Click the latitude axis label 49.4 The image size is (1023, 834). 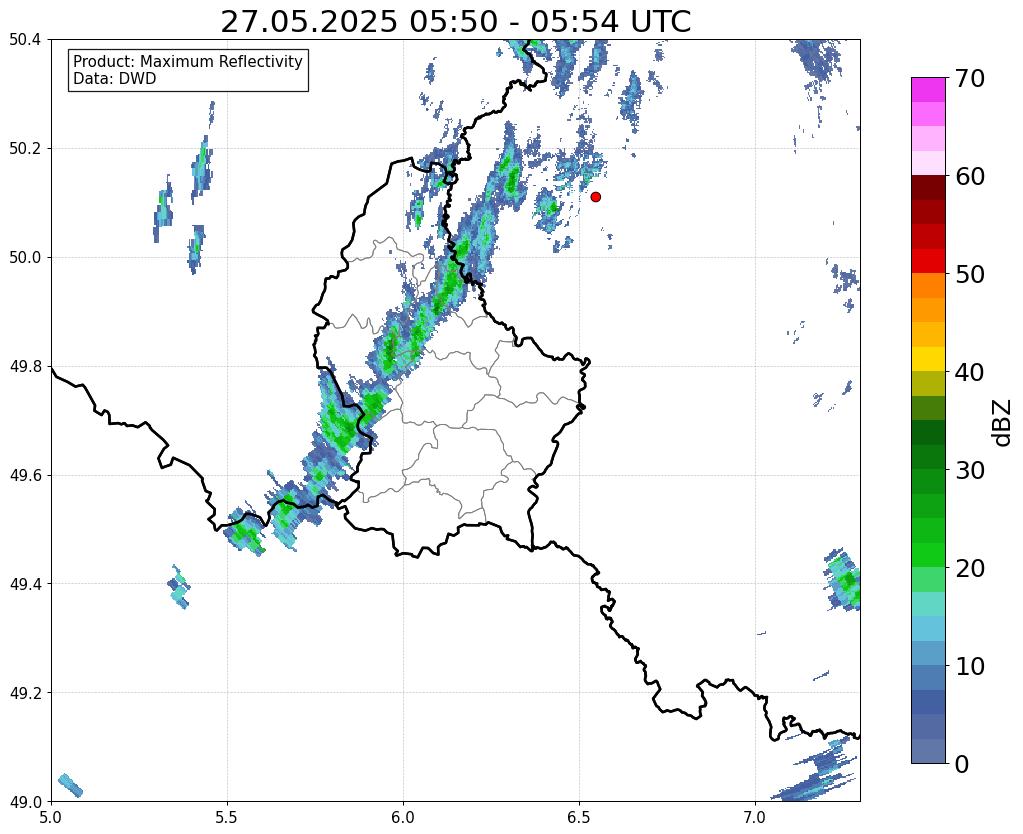click(25, 583)
